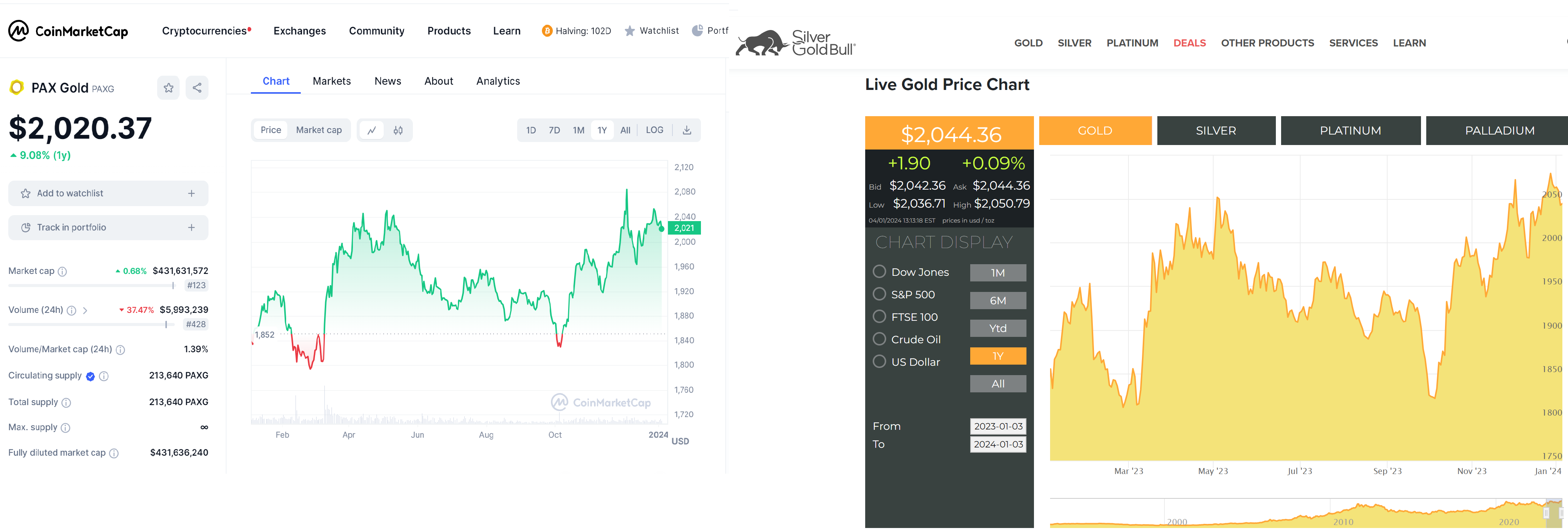
Task: Click the share icon next to PAX Gold
Action: click(x=197, y=88)
